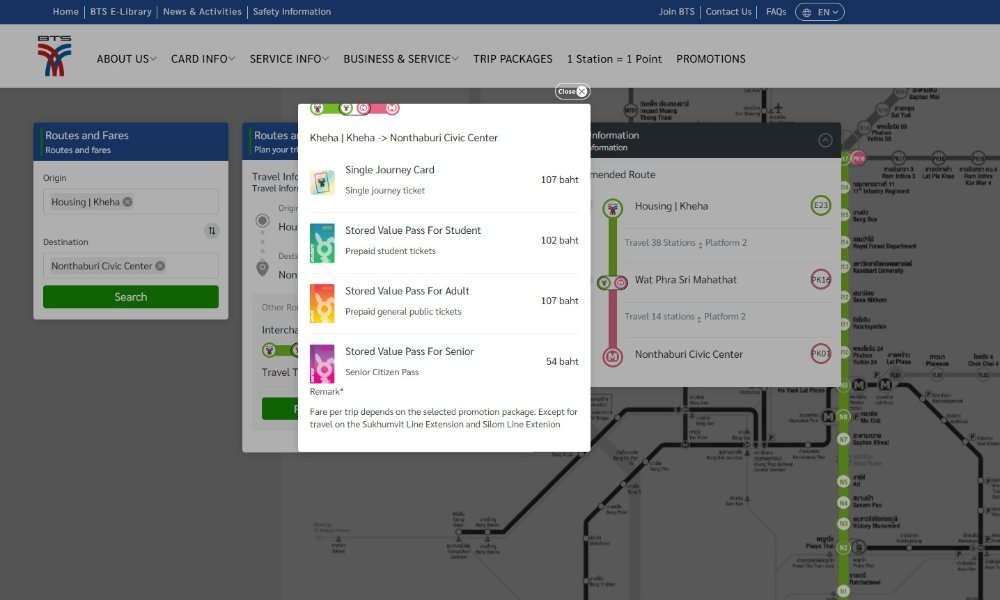
Task: Select the origin radio marker in travel info
Action: pos(262,221)
